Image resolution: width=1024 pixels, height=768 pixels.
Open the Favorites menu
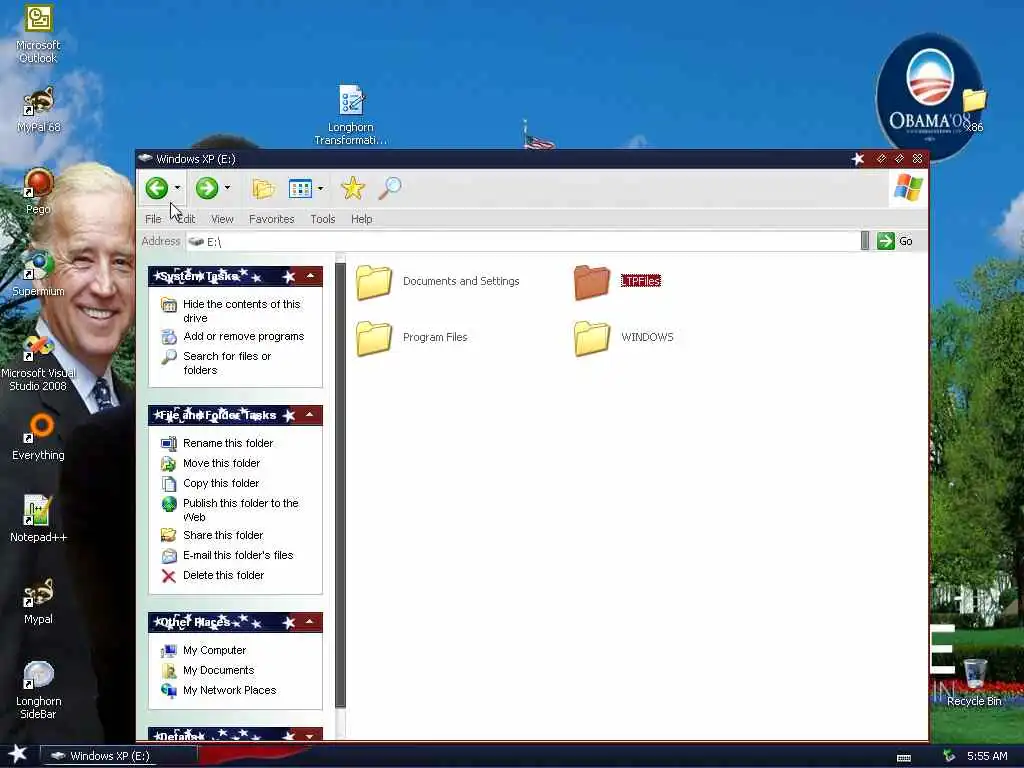[x=272, y=219]
